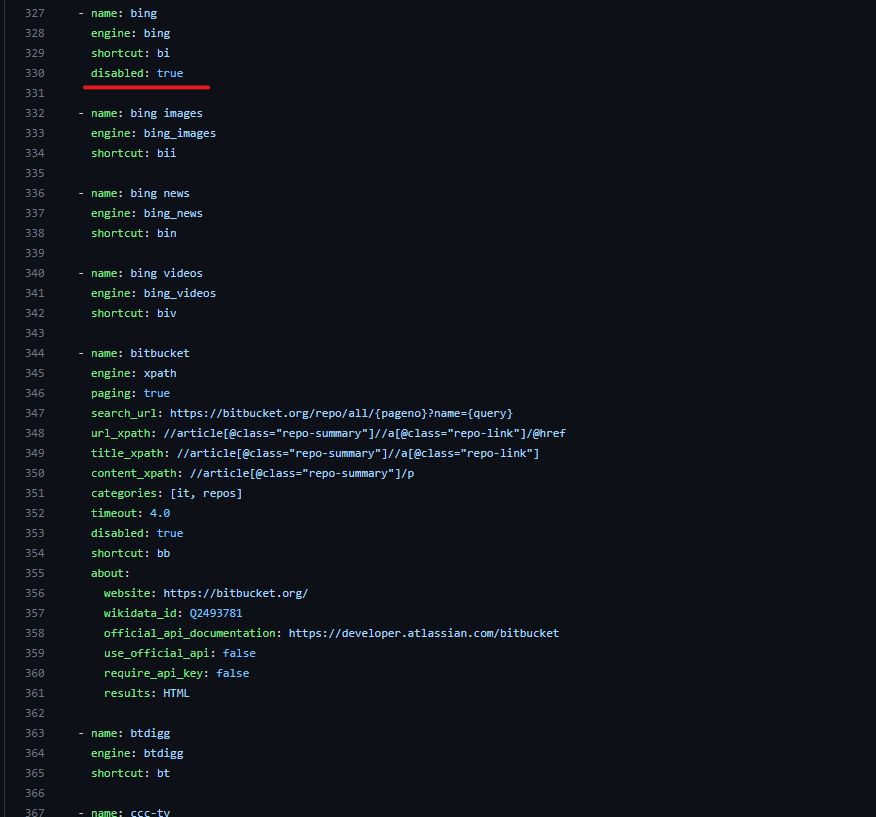Click line number 336
The image size is (876, 817).
[34, 193]
